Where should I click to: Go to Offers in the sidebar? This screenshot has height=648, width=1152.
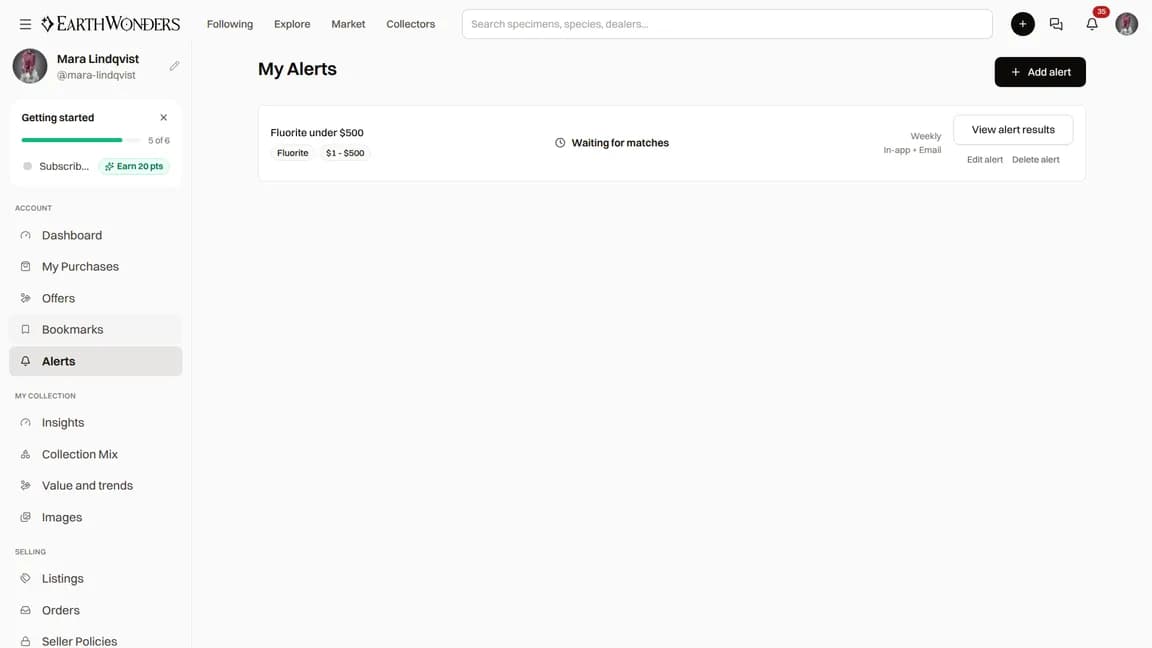[96, 298]
